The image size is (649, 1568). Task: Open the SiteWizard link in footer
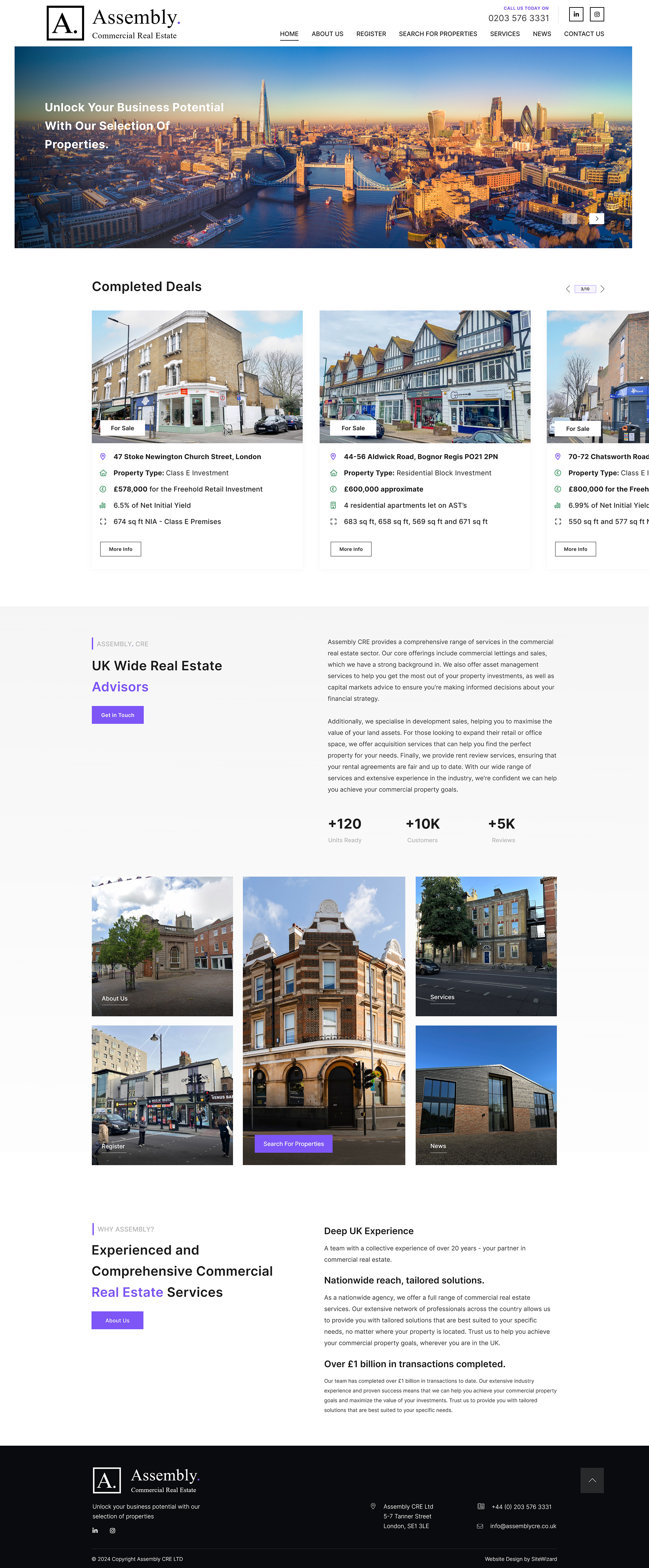(x=544, y=1559)
